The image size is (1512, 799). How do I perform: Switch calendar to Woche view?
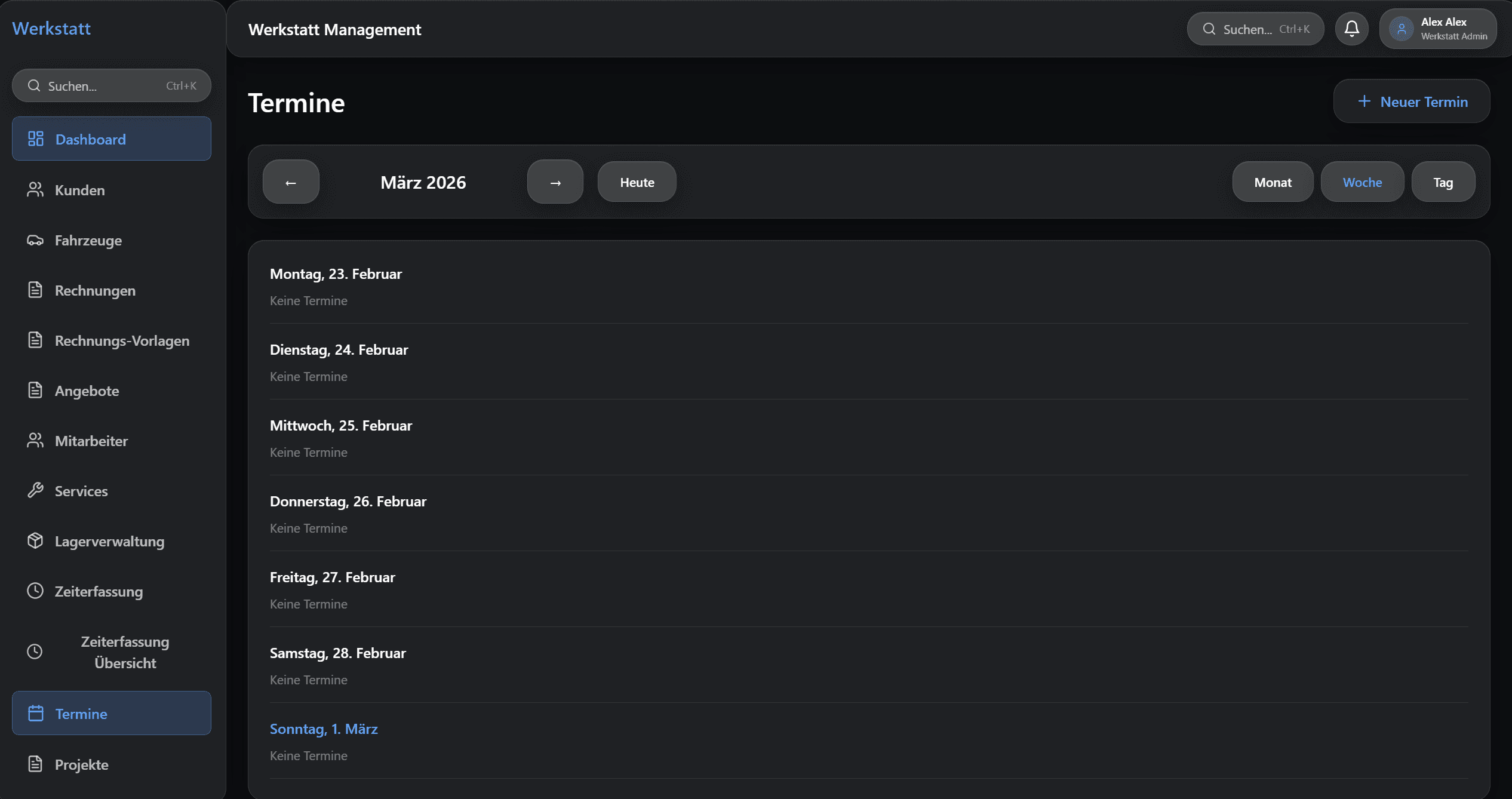[1362, 182]
